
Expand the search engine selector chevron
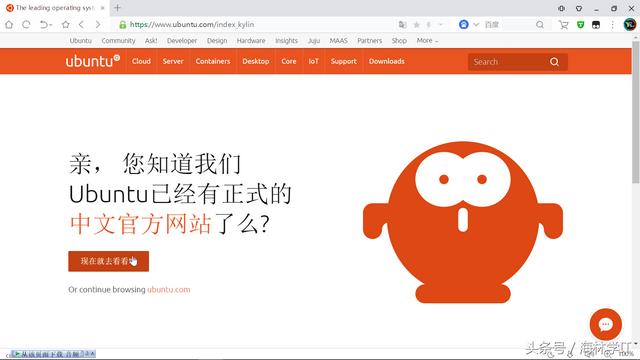(476, 24)
